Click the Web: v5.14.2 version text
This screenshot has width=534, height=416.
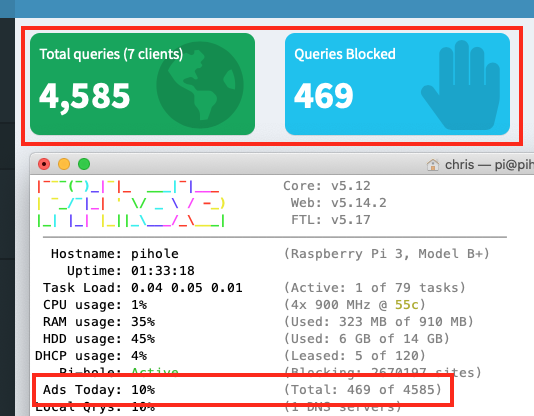coord(339,203)
